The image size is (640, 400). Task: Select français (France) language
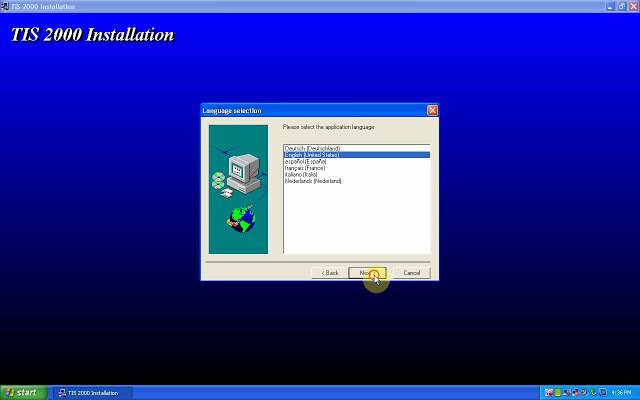[356, 168]
